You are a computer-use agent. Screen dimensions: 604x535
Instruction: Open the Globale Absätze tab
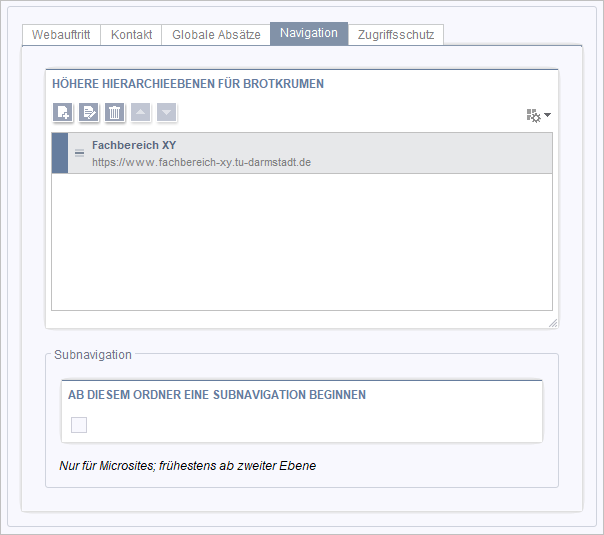(216, 35)
